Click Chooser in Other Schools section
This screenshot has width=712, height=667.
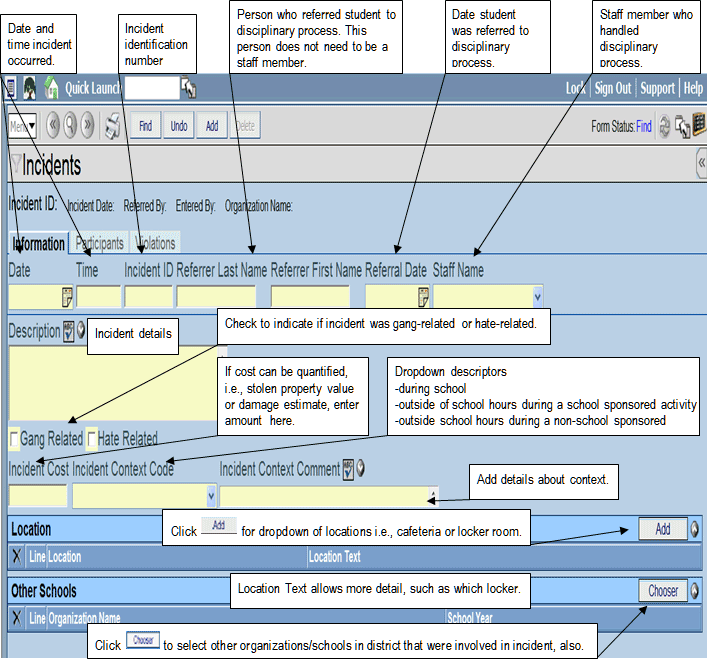[x=663, y=591]
